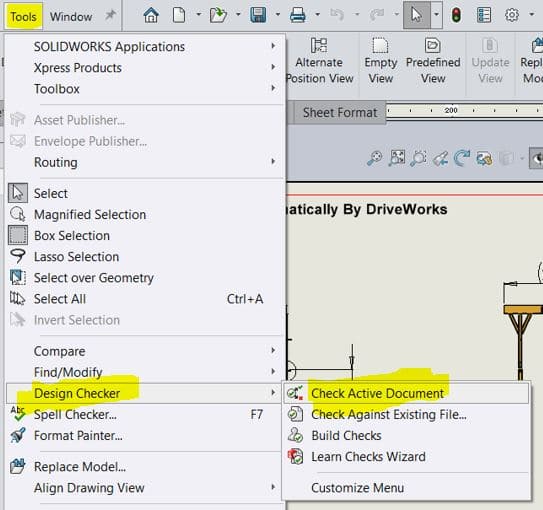
Task: Open the dropdown arrow next to Undo
Action: tap(357, 15)
